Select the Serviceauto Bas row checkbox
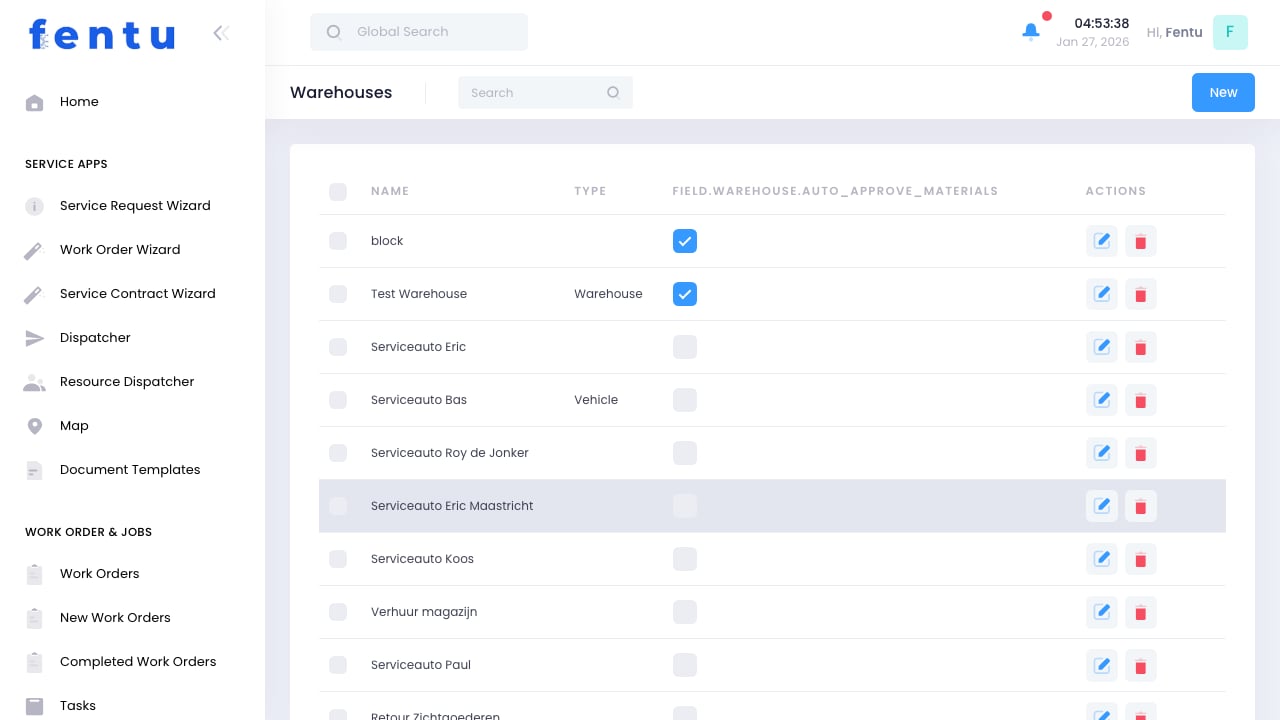This screenshot has height=720, width=1280. point(338,400)
